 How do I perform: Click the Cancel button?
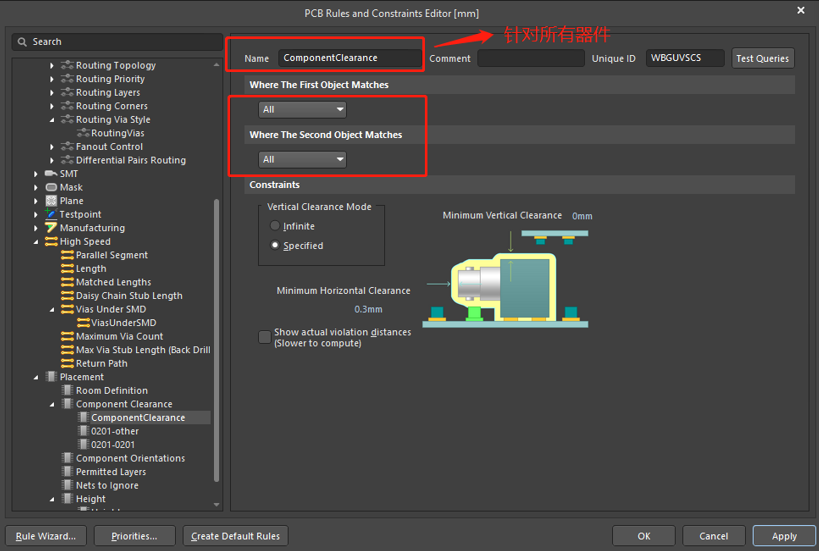713,536
